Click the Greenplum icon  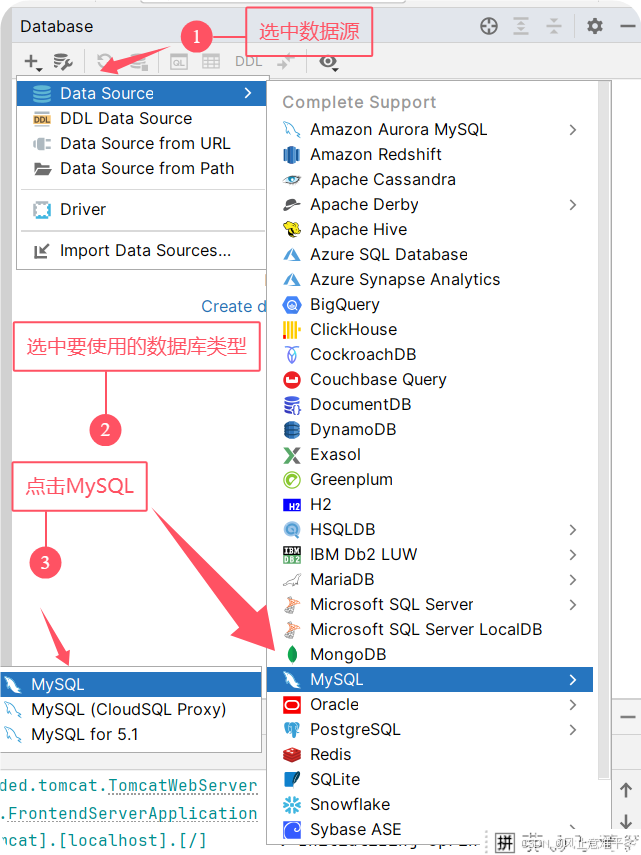(292, 480)
